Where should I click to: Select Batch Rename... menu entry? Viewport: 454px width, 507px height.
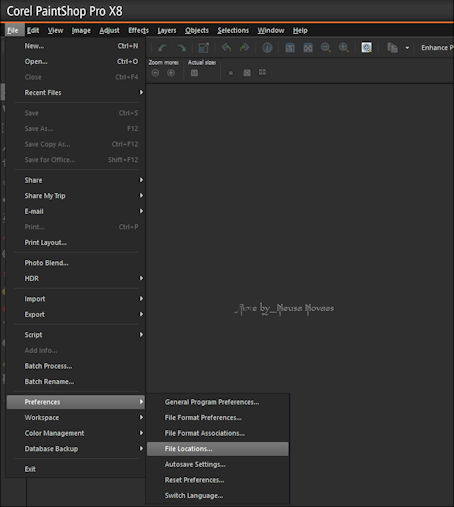pyautogui.click(x=76, y=381)
